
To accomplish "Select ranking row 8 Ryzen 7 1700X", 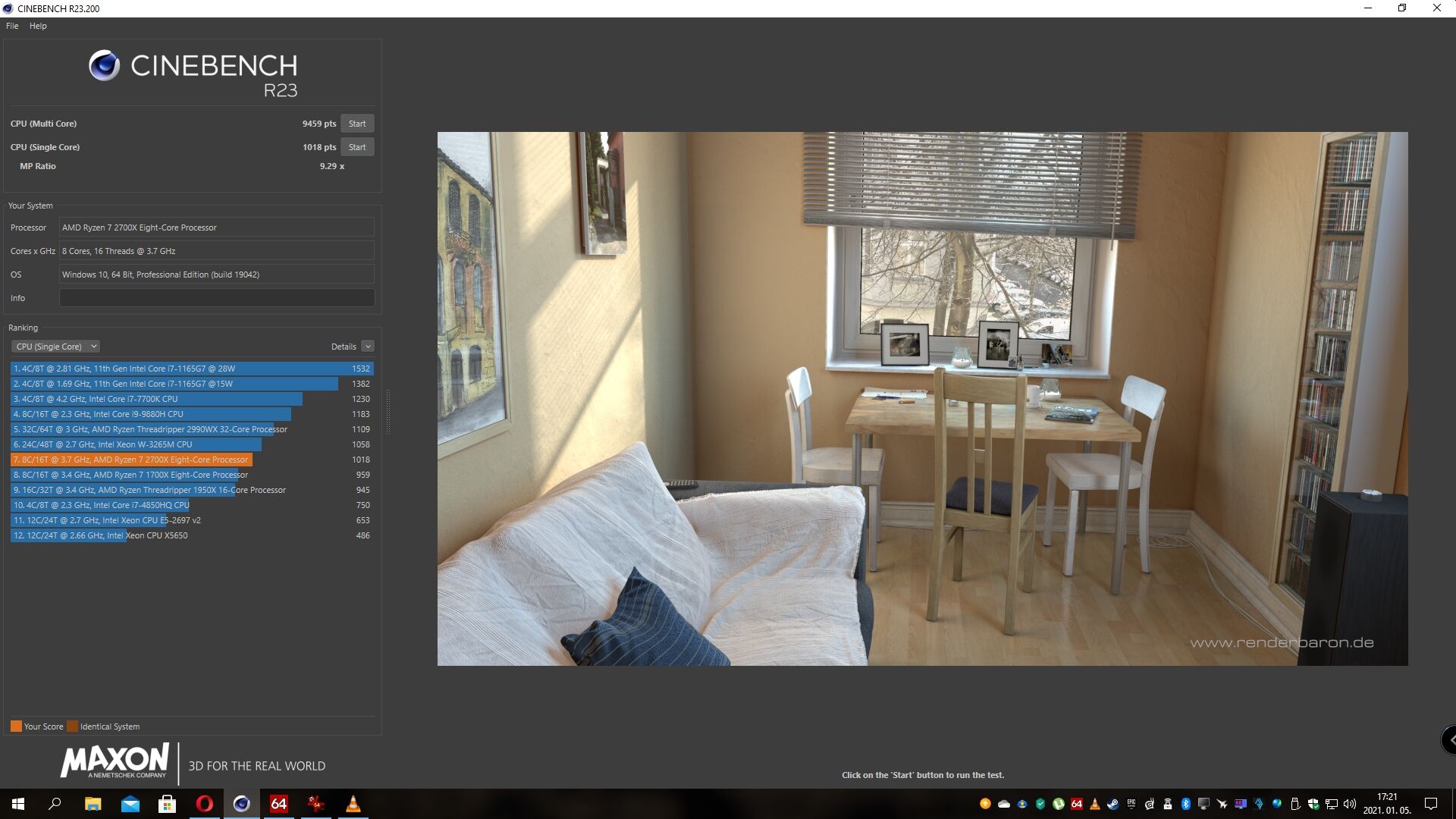I will coord(192,475).
